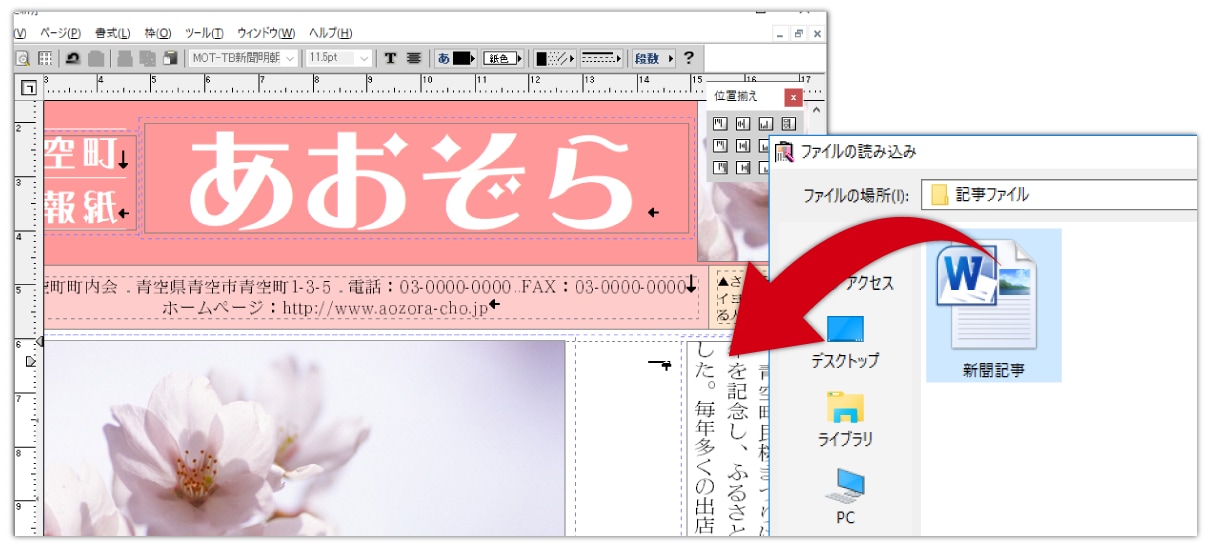Viewport: 1210px width, 550px height.
Task: Click the vertical article text frame
Action: tap(729, 438)
